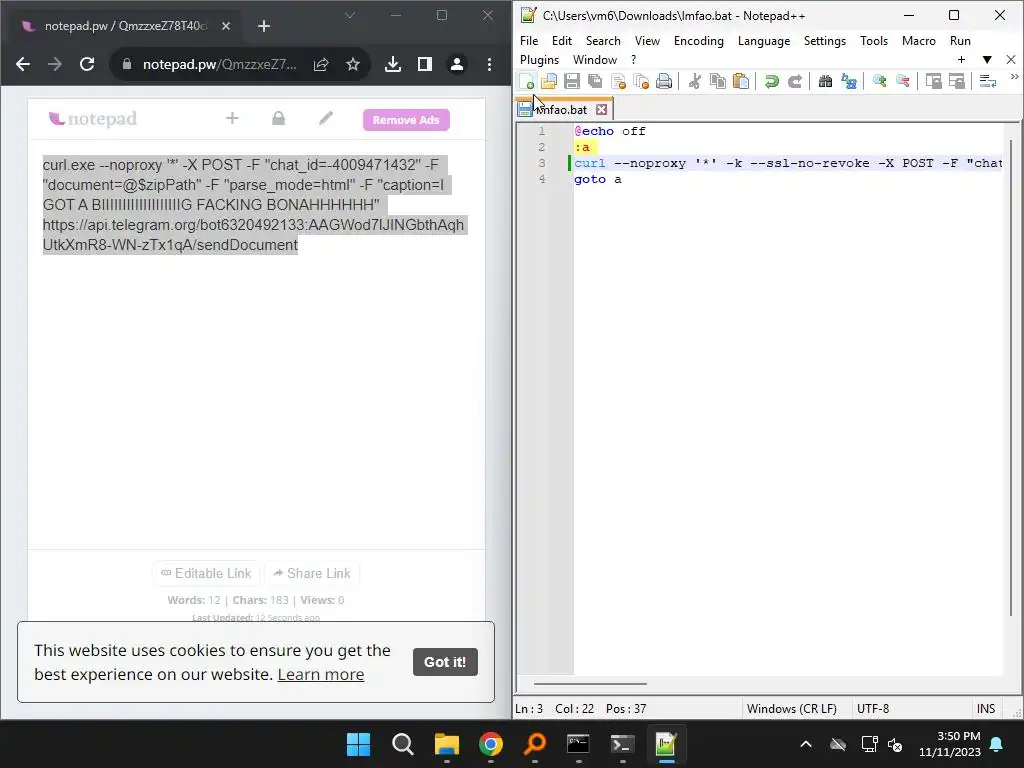The width and height of the screenshot is (1024, 768).
Task: Redo the edit with the Redo icon
Action: click(795, 81)
